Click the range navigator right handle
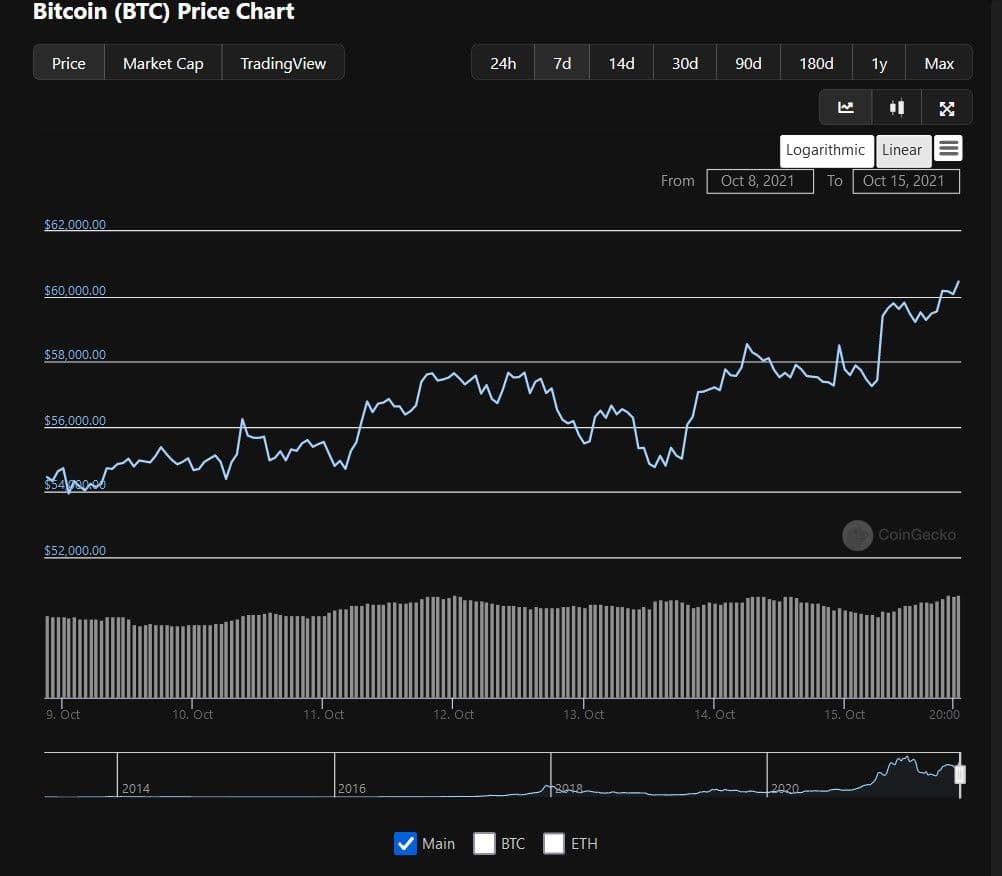Image resolution: width=1002 pixels, height=876 pixels. pyautogui.click(x=960, y=774)
